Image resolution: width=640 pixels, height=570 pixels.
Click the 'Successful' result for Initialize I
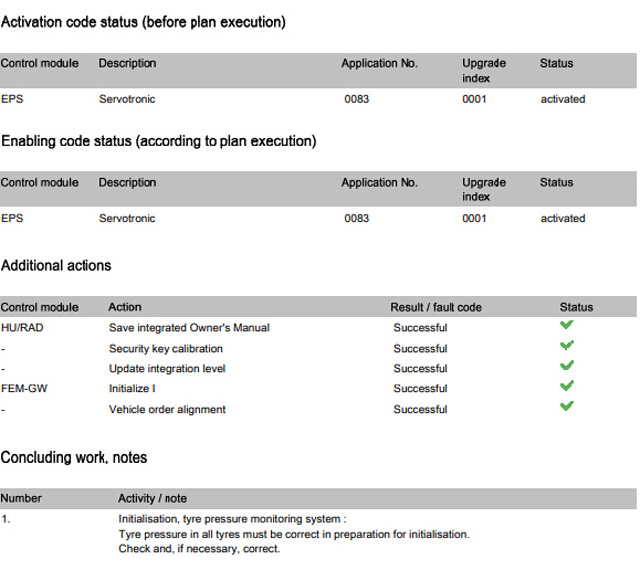click(x=420, y=388)
